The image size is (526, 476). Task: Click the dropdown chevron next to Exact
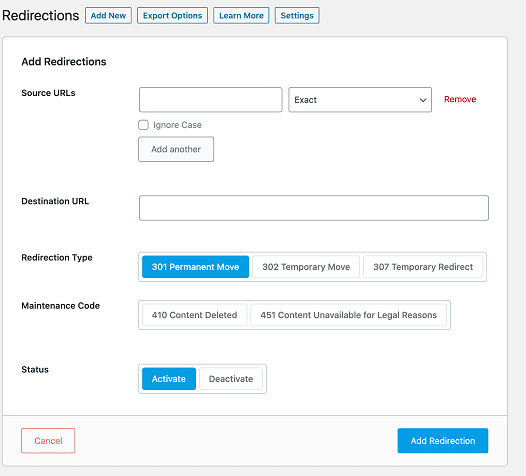[423, 100]
